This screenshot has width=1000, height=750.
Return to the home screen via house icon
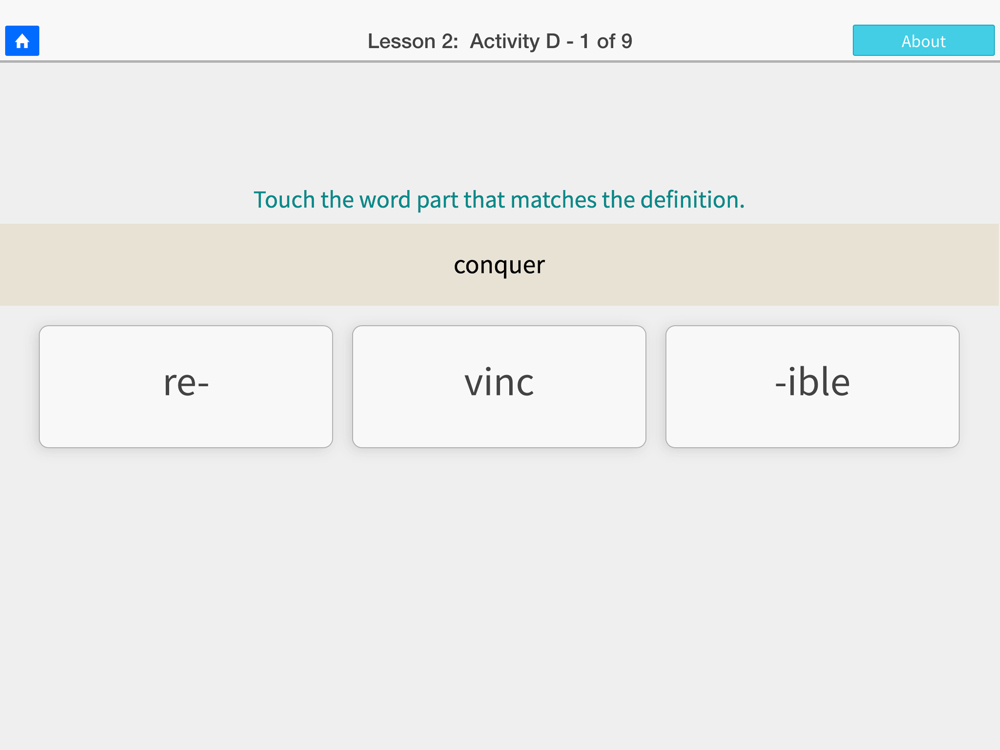(x=22, y=41)
